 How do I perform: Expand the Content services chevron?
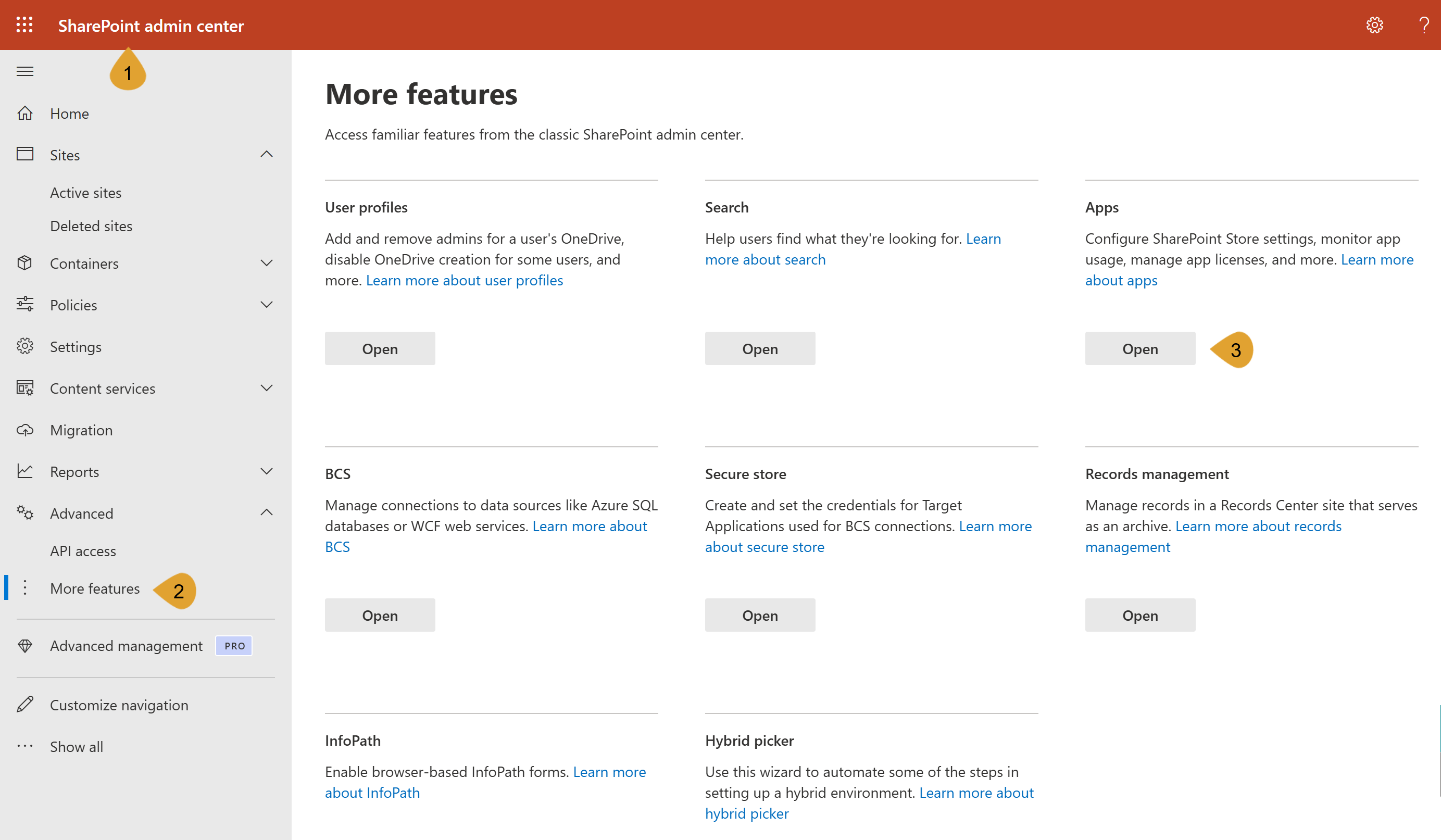[x=267, y=387]
